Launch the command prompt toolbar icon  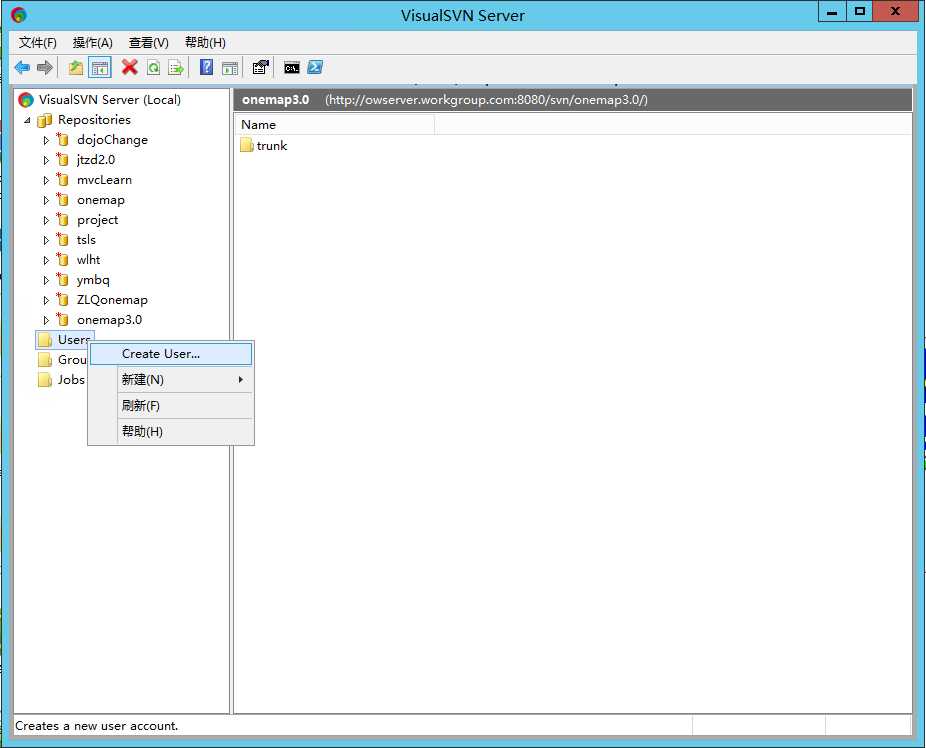[292, 68]
